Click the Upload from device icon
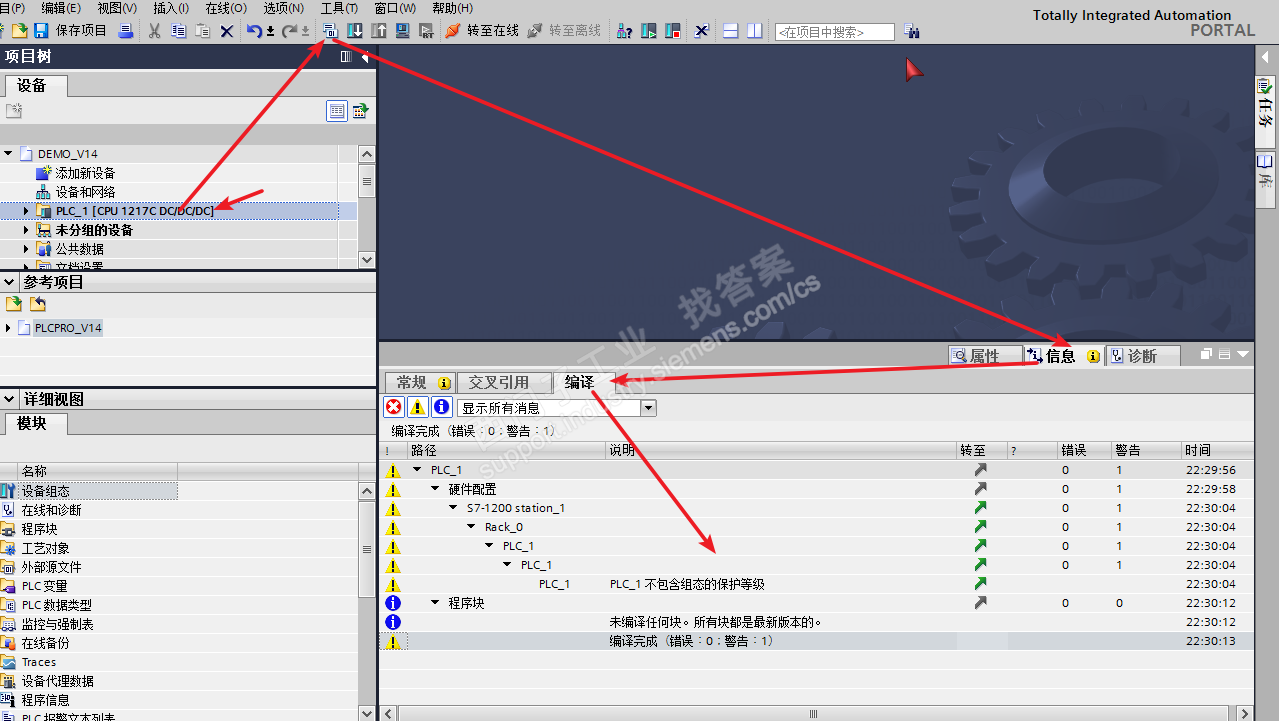This screenshot has height=721, width=1279. tap(379, 31)
